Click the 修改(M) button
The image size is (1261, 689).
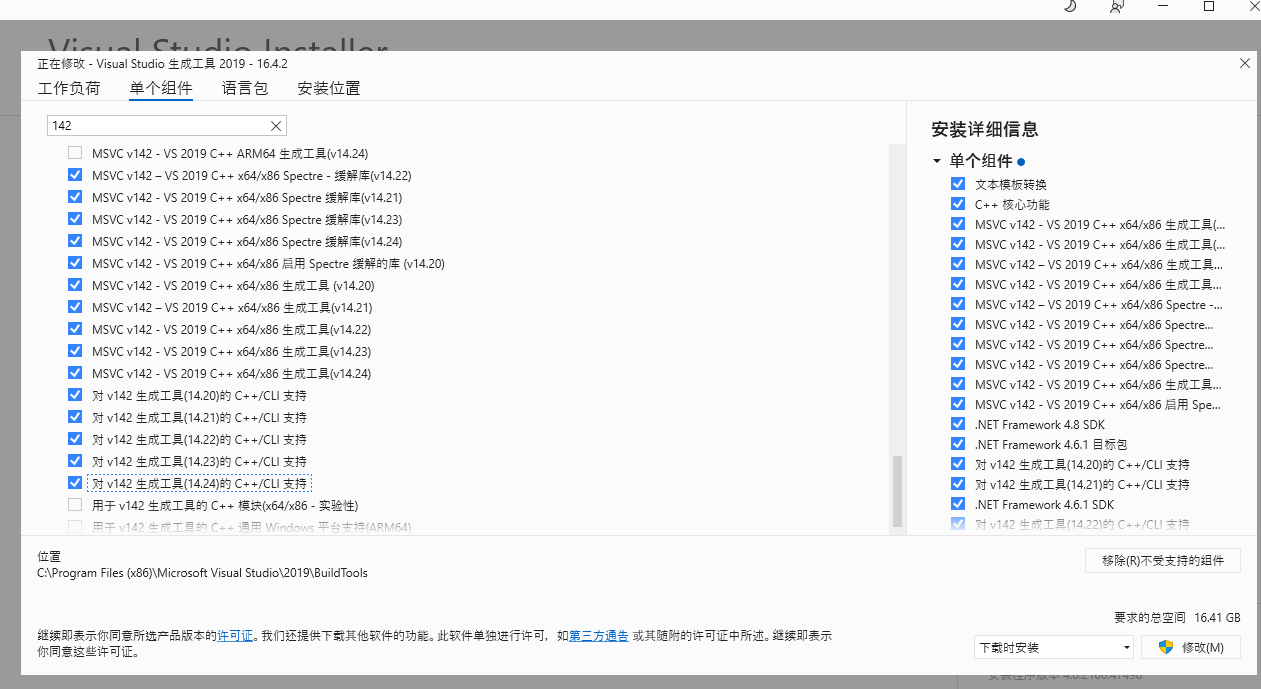(x=1191, y=647)
